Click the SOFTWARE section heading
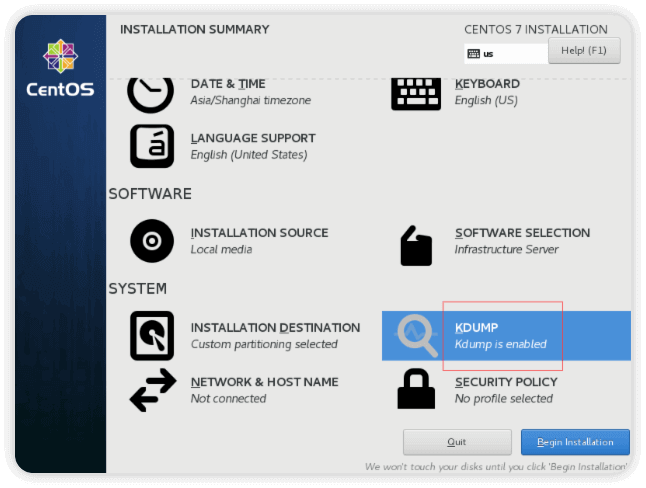 (150, 194)
